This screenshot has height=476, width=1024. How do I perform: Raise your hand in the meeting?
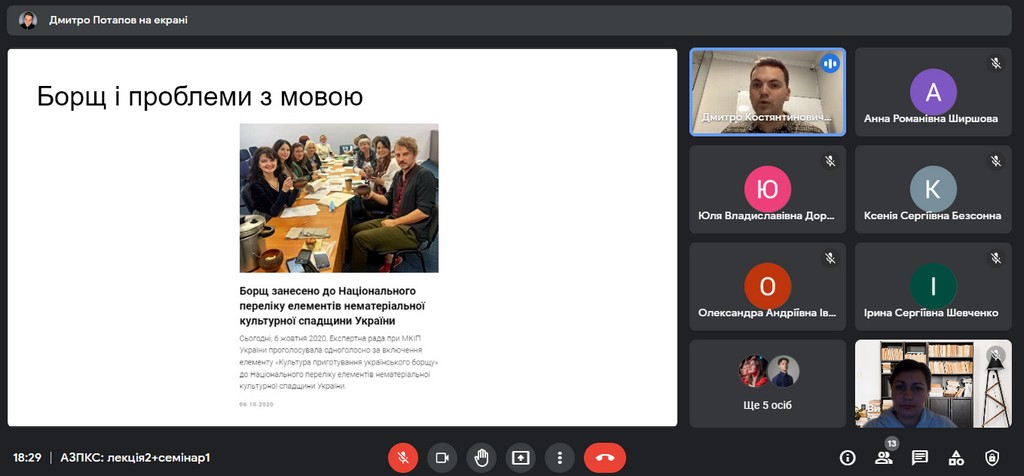[481, 458]
